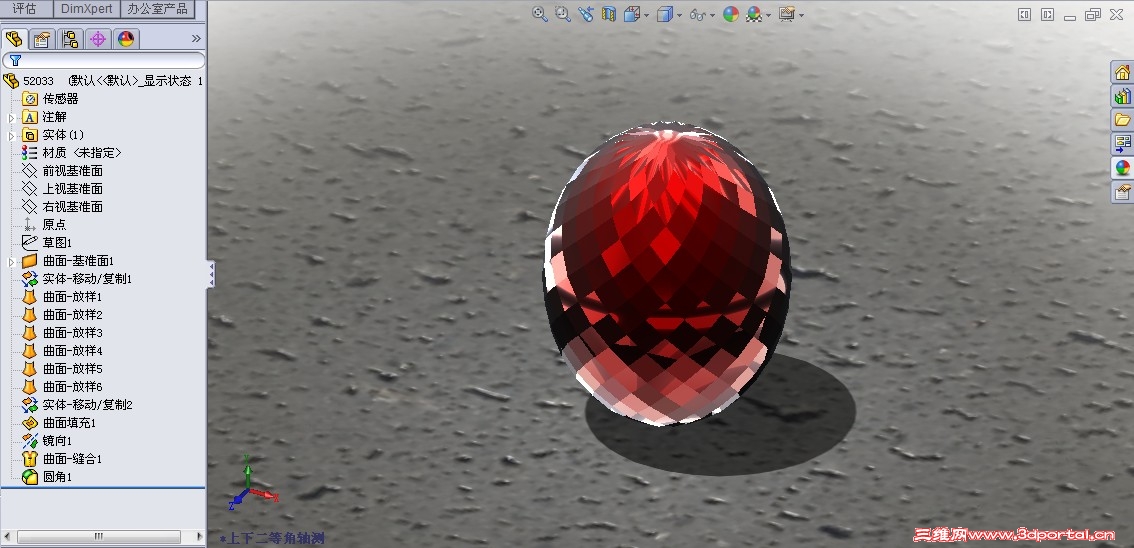
Task: Click the 注解 annotations icon
Action: [30, 117]
